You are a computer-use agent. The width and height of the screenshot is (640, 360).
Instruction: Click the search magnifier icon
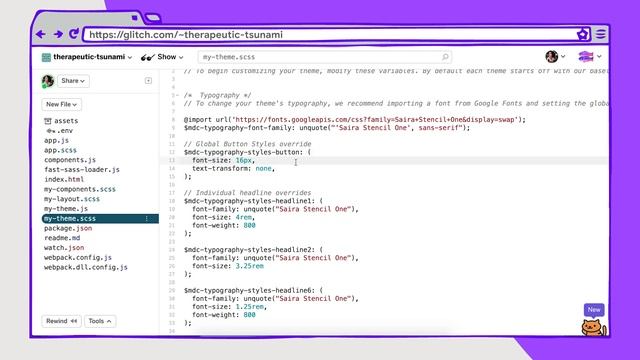tap(445, 57)
